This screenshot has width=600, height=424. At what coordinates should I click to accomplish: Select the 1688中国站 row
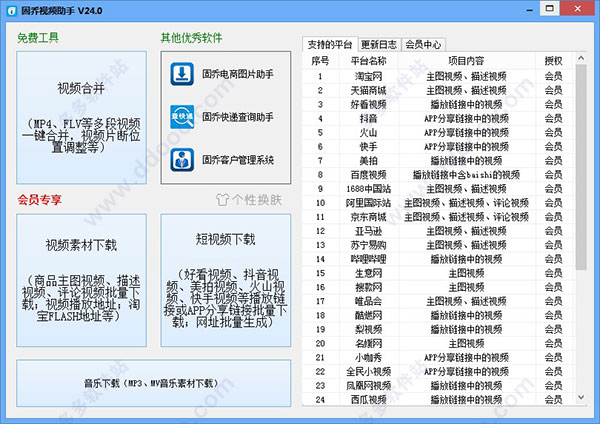pos(439,189)
